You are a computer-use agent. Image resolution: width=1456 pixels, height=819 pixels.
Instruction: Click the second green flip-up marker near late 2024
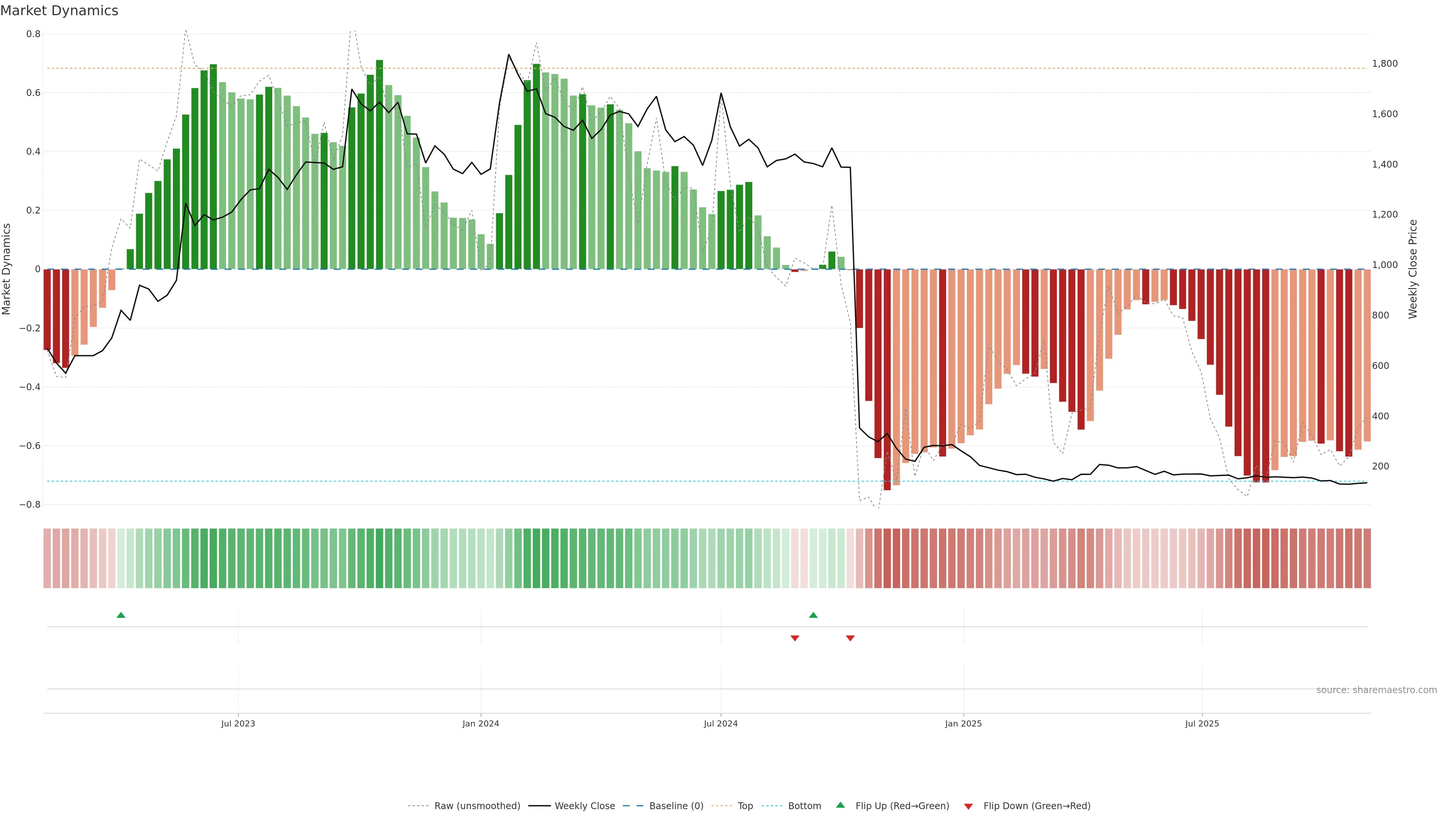(x=813, y=615)
